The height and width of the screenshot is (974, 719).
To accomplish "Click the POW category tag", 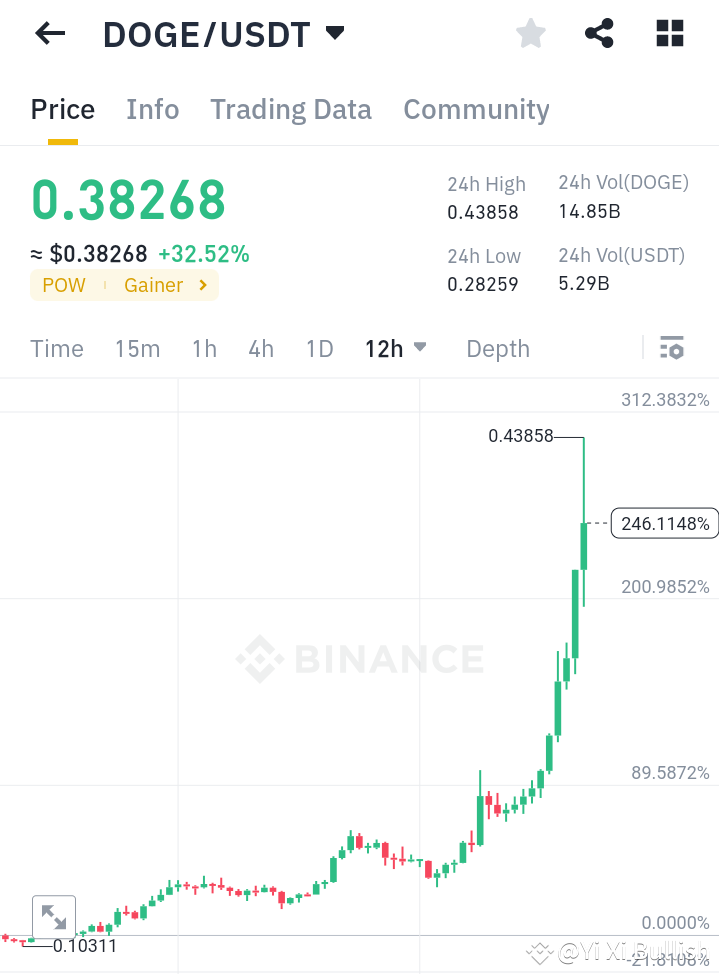I will tap(63, 285).
